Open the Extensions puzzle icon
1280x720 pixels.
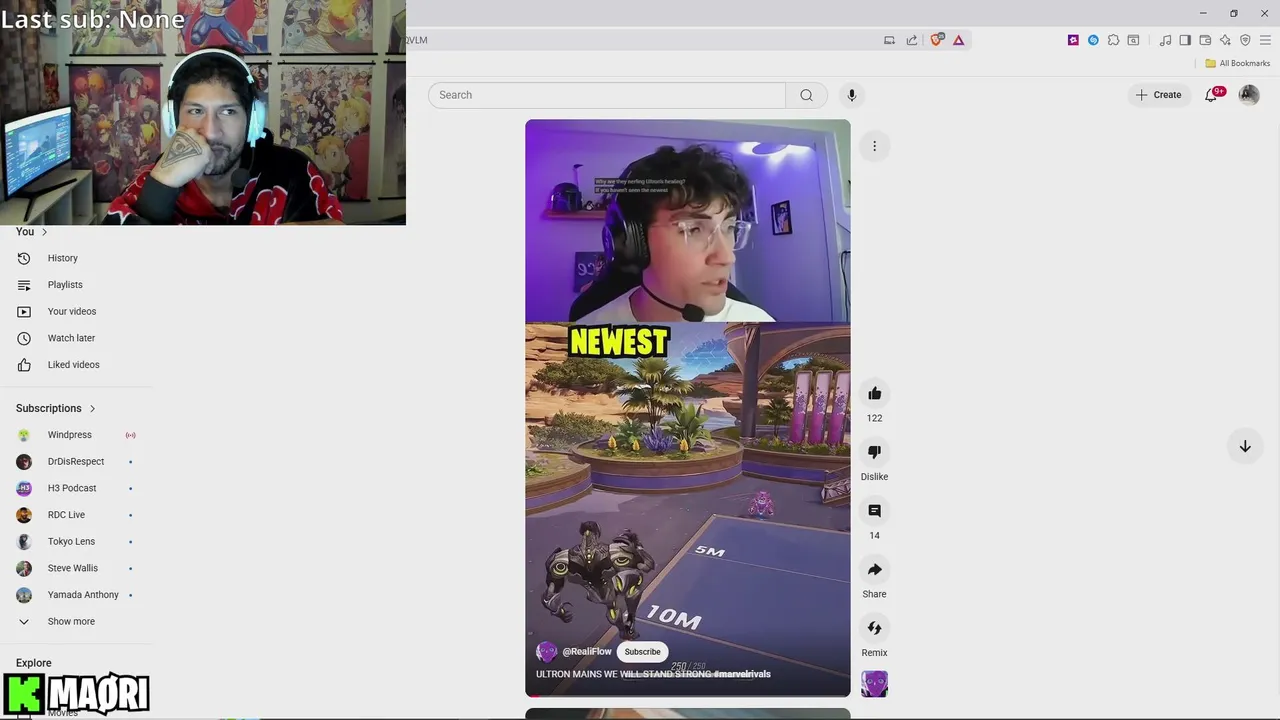(x=1113, y=40)
